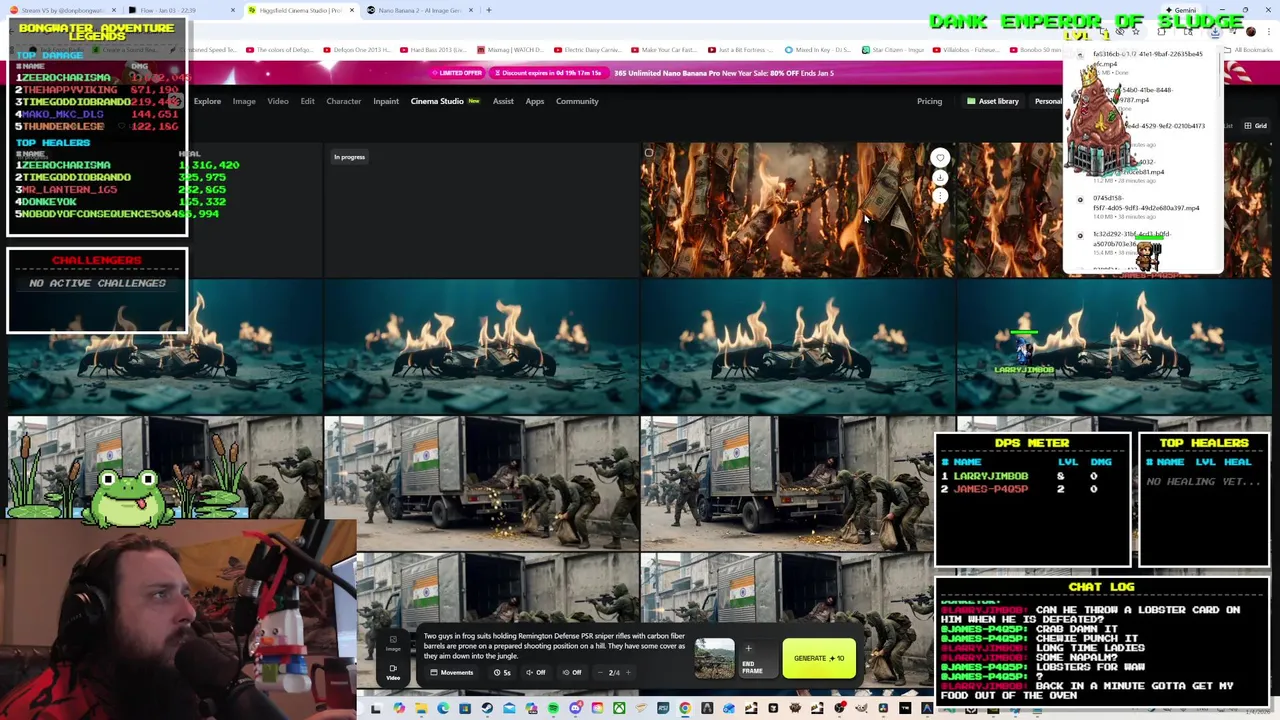The image size is (1280, 720).
Task: Click into the sniper rifles prompt text
Action: (x=554, y=645)
